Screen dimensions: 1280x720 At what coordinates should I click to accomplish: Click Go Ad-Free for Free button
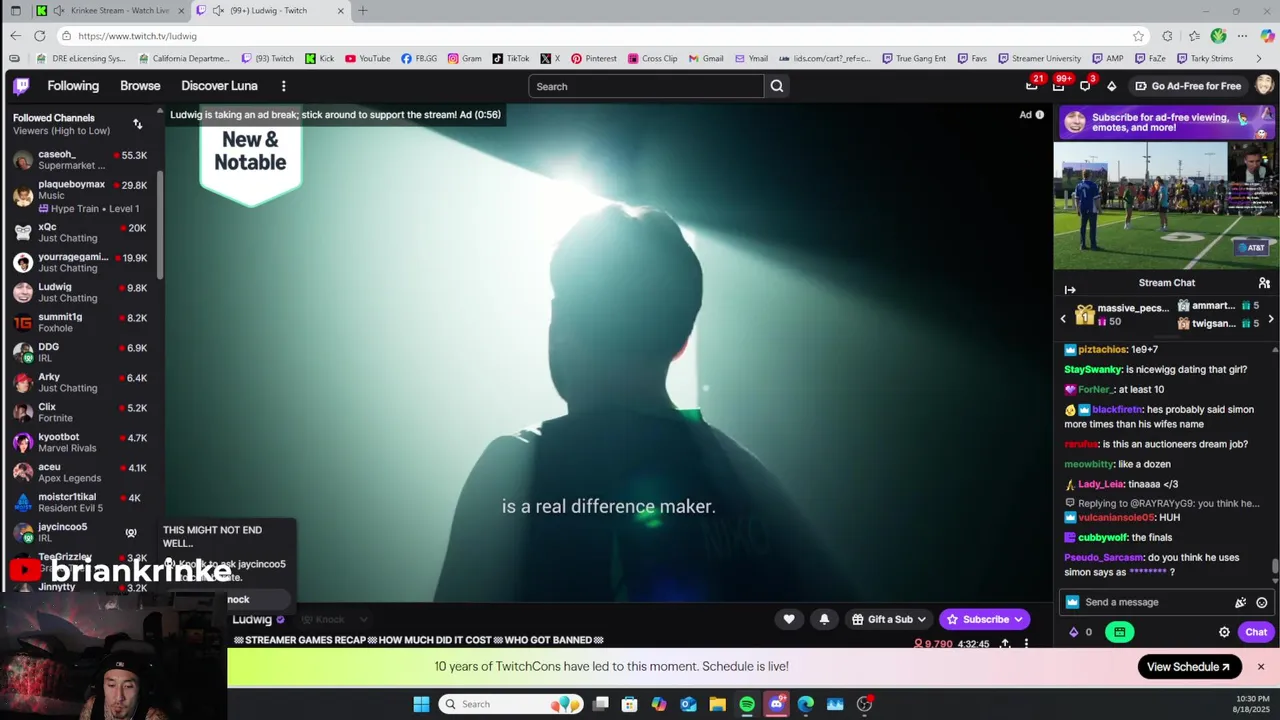click(x=1188, y=86)
